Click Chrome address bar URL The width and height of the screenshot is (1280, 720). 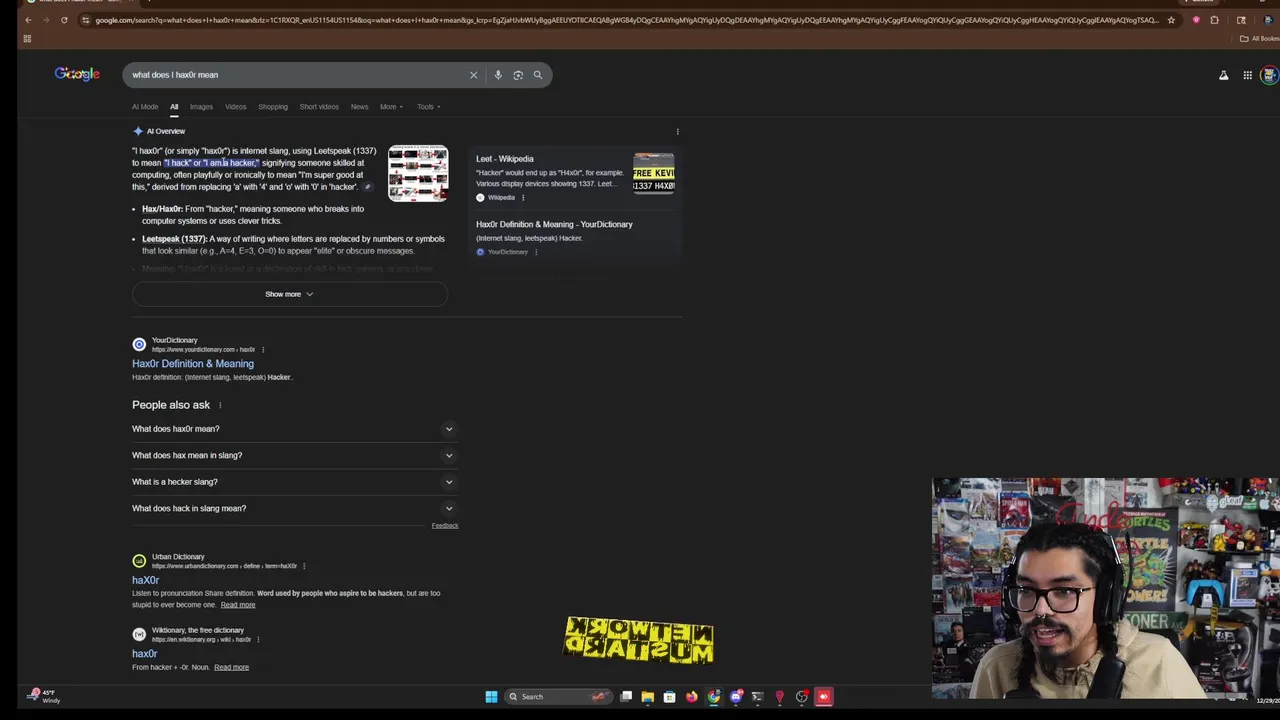coord(627,20)
